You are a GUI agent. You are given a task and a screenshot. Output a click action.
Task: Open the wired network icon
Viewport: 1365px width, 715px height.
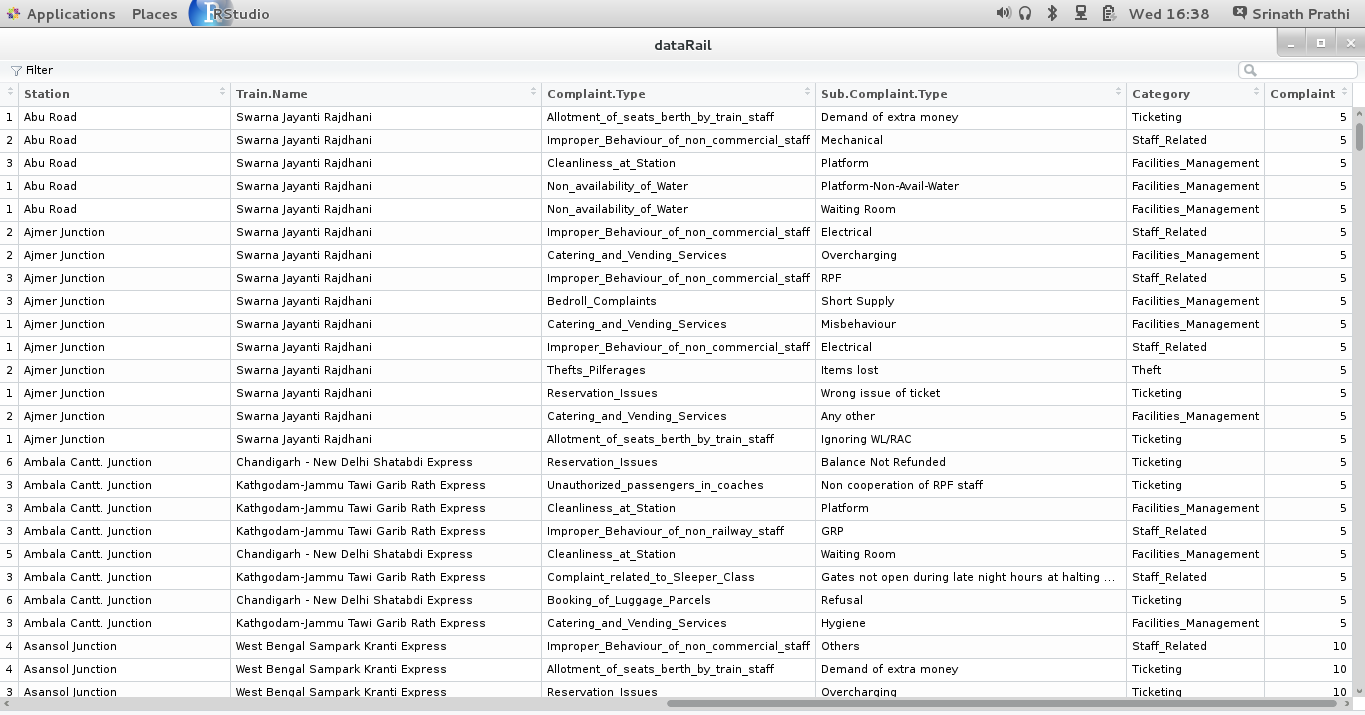coord(1080,13)
